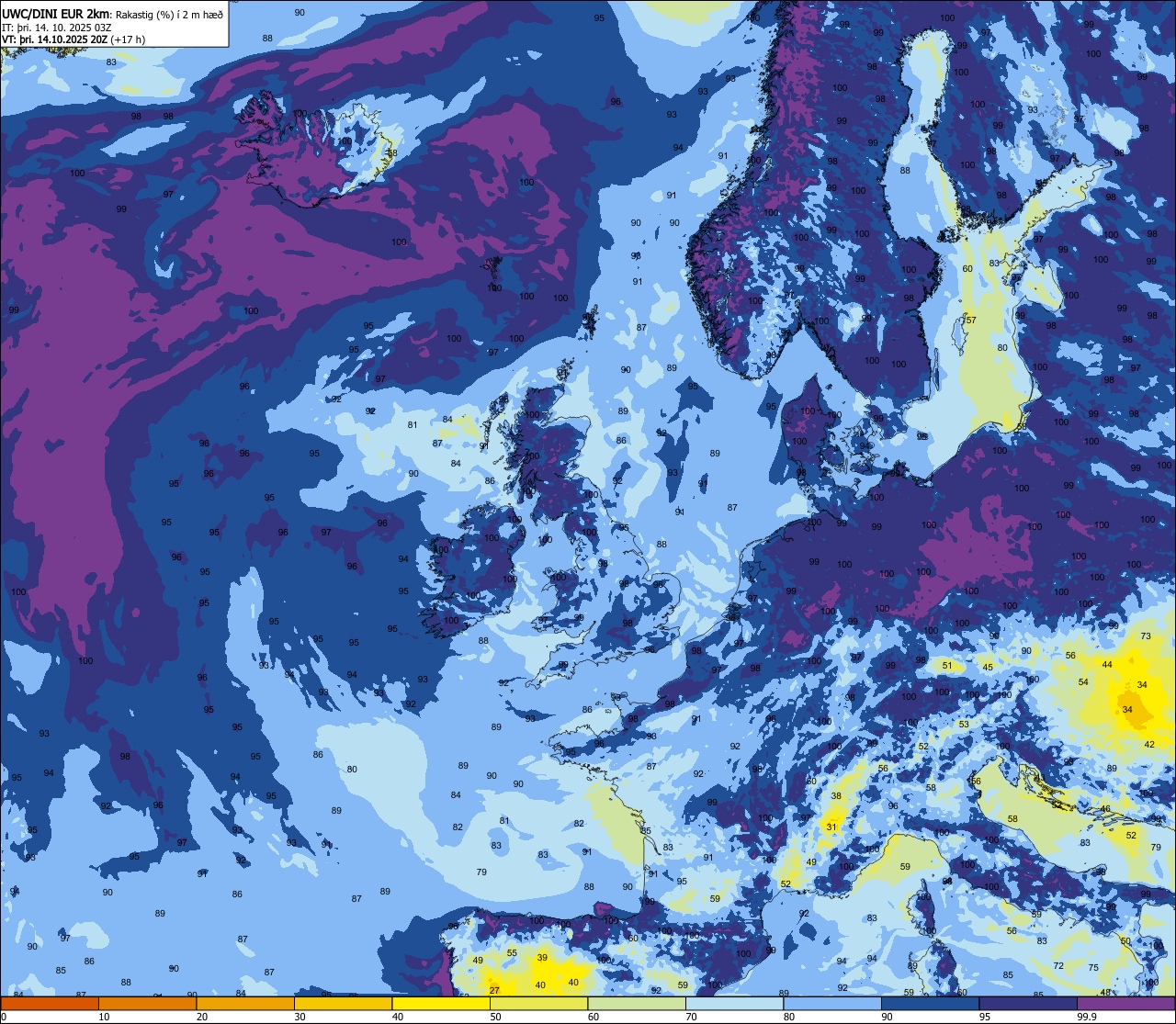Click the "(+17 h)" forecast offset text
1176x1024 pixels.
[127, 39]
